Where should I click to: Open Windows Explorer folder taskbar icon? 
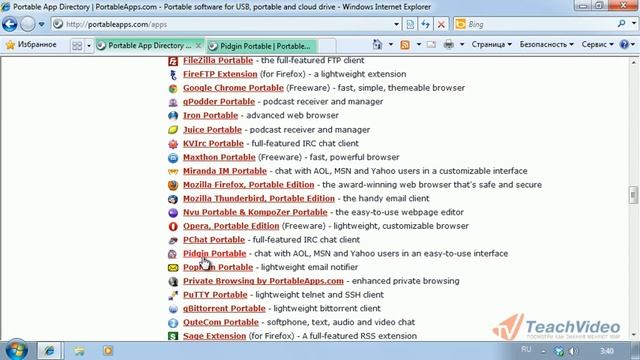79,351
